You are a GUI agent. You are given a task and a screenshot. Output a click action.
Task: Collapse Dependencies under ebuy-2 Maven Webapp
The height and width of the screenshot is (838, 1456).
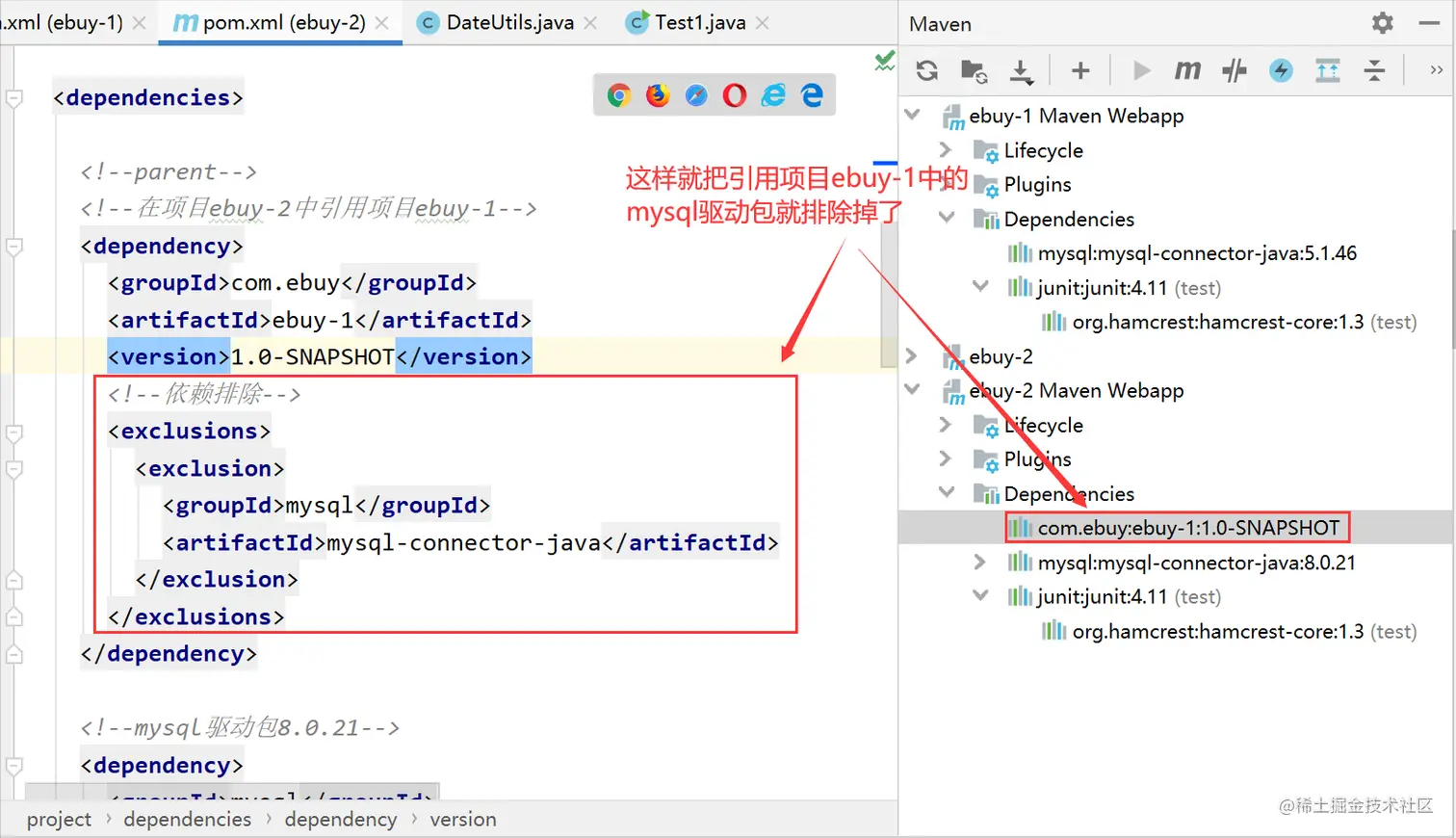point(948,492)
